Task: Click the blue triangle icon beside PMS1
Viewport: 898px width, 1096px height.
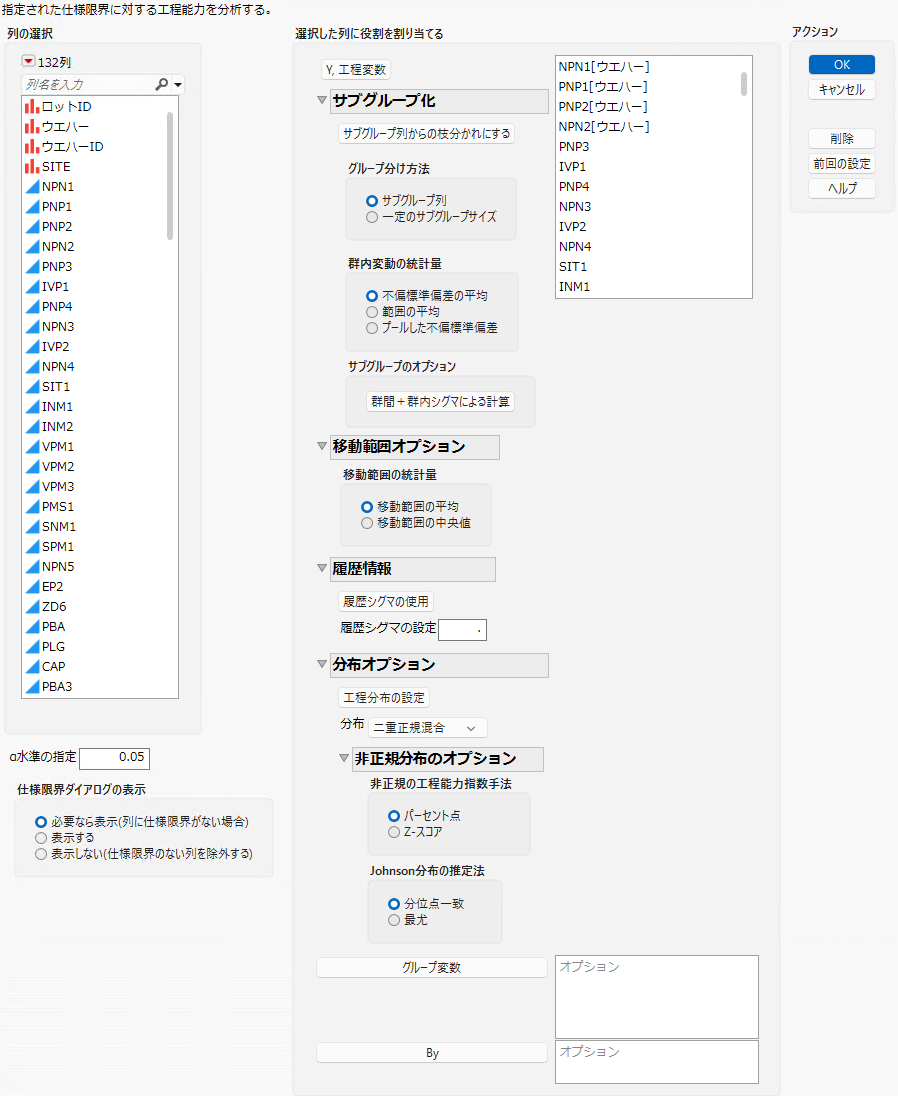Action: pyautogui.click(x=31, y=507)
